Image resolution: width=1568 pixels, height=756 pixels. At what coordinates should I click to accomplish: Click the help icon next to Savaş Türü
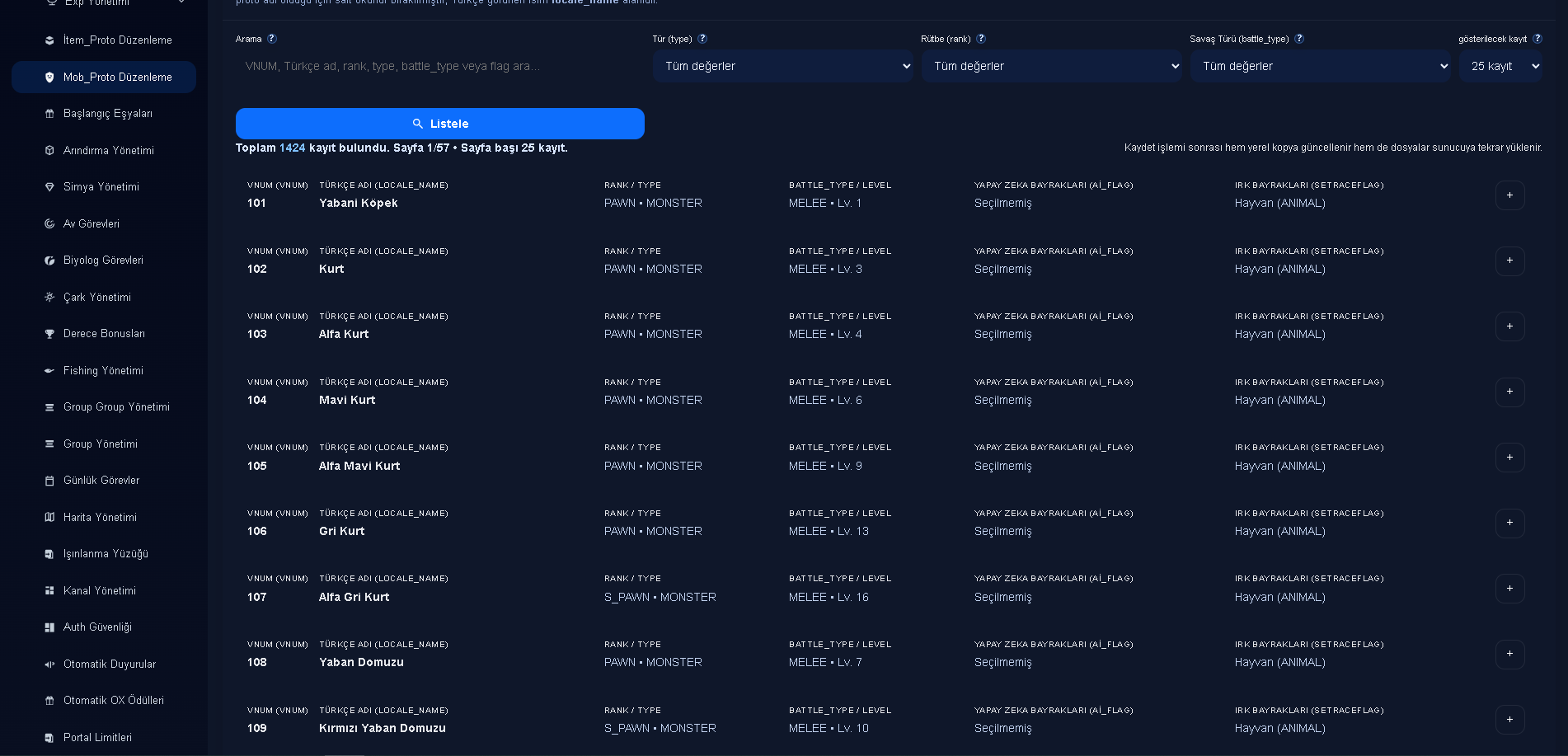(1299, 39)
